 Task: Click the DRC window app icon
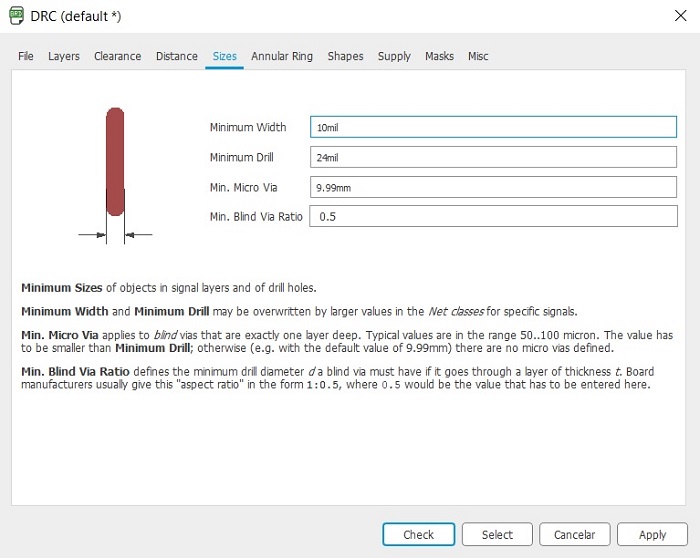16,16
